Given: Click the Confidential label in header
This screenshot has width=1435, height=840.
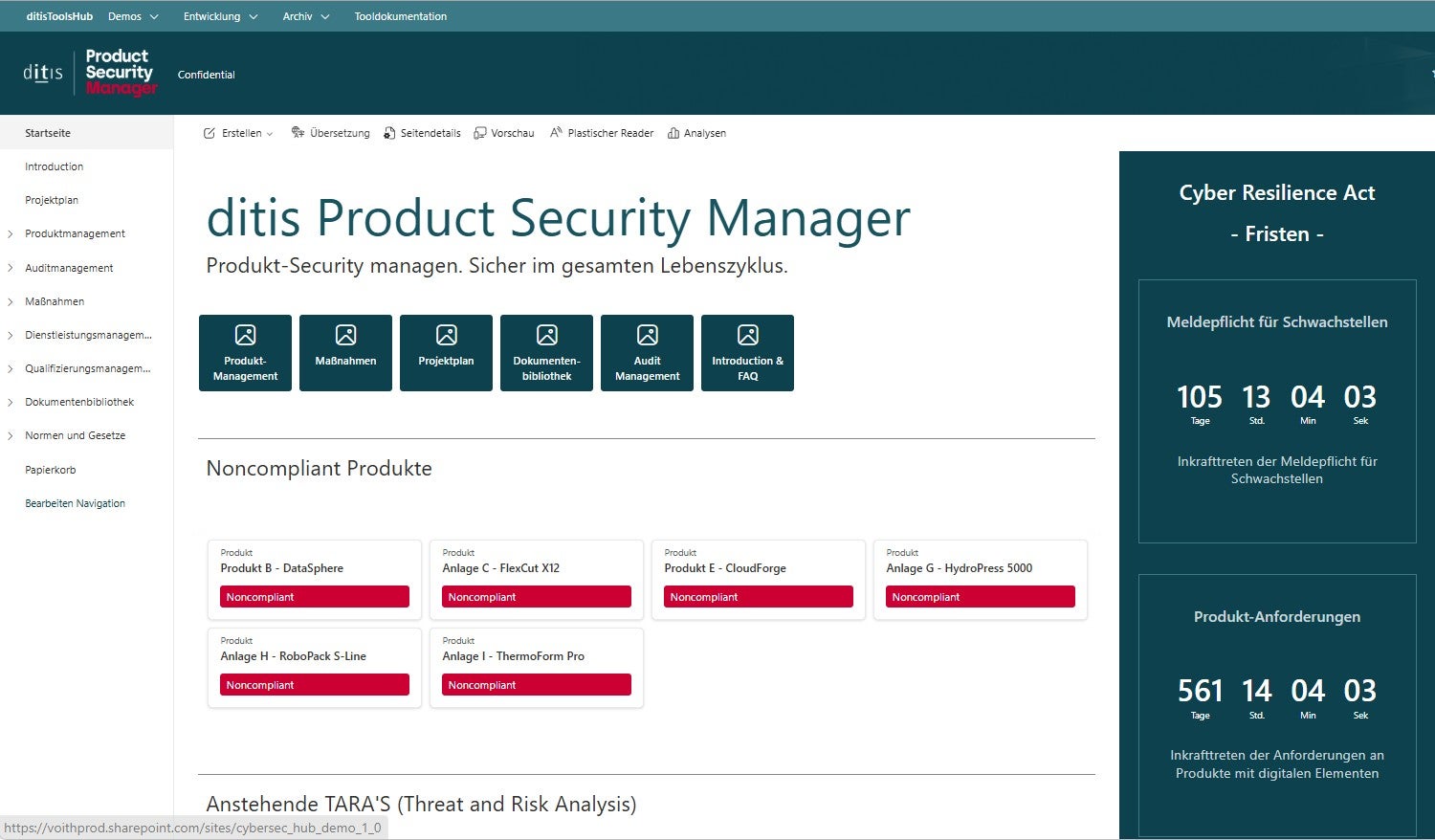Looking at the screenshot, I should click(207, 75).
